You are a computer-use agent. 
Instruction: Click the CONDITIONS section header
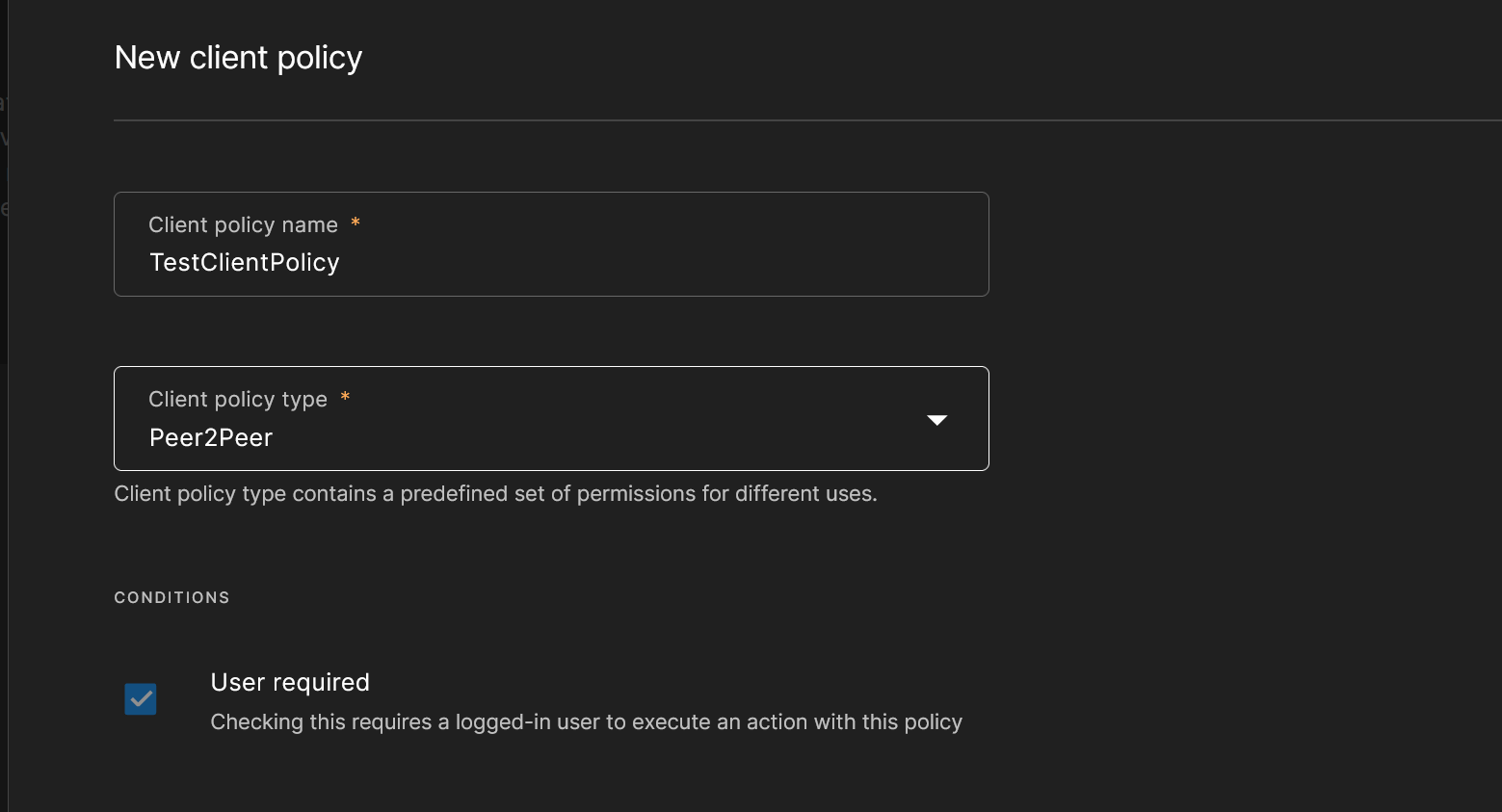(x=171, y=598)
